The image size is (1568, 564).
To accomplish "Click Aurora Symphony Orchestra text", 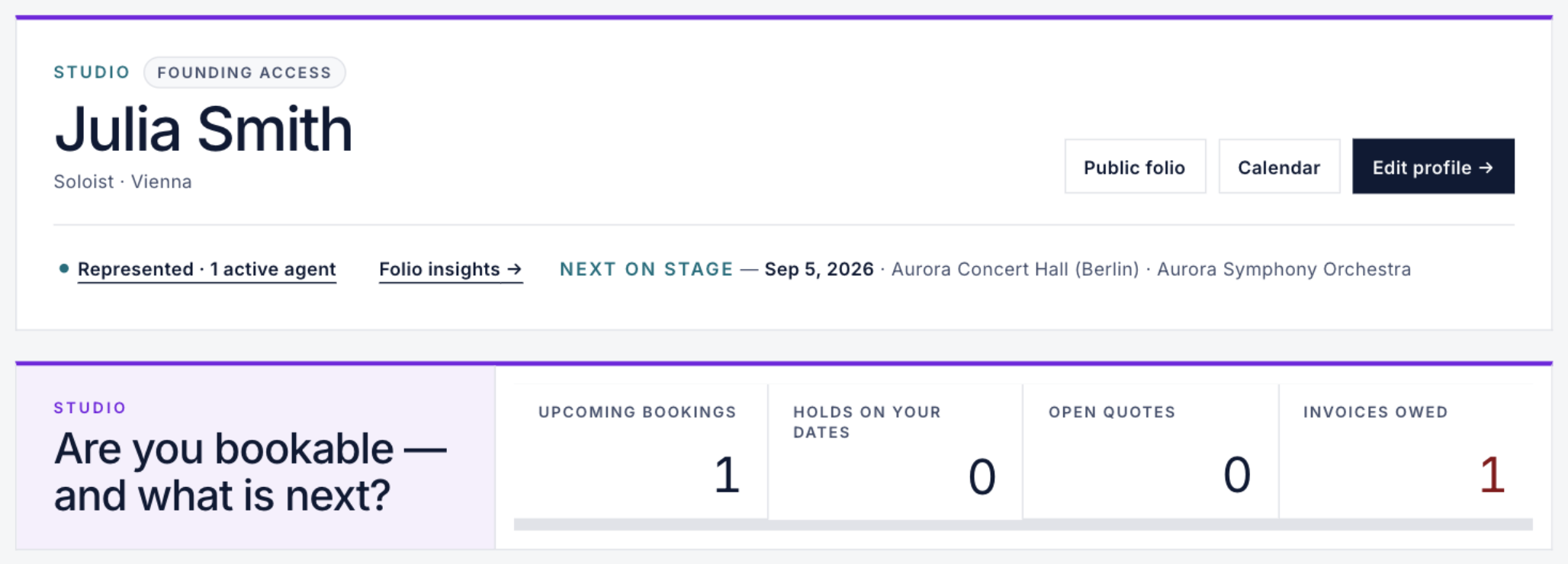I will tap(1284, 269).
